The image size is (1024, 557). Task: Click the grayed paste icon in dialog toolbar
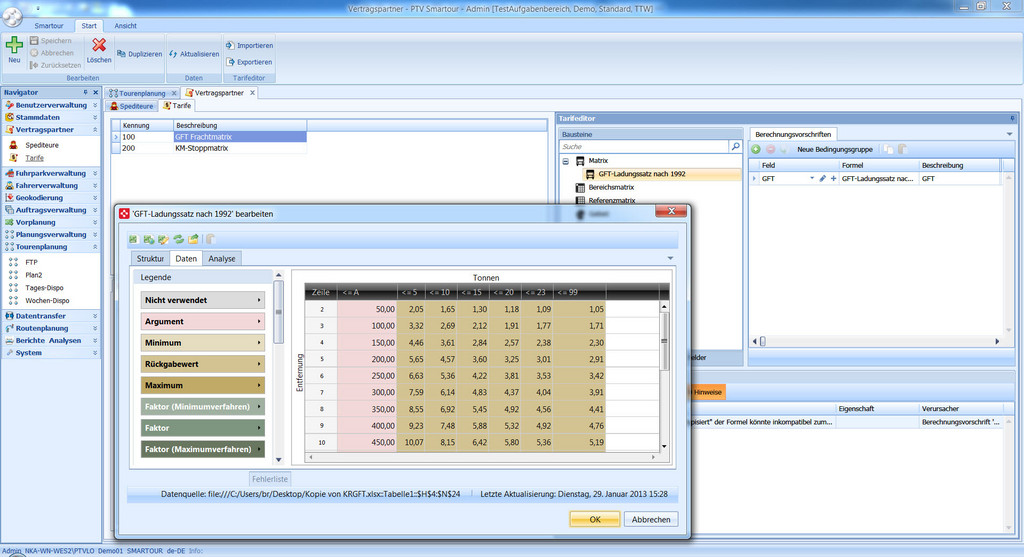(x=210, y=239)
